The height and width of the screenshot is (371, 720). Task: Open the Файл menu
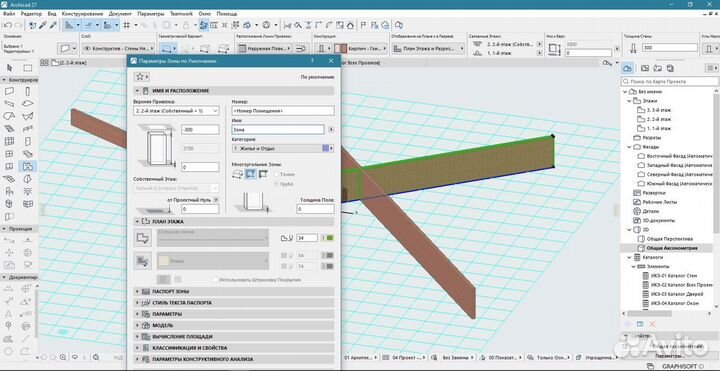(8, 14)
